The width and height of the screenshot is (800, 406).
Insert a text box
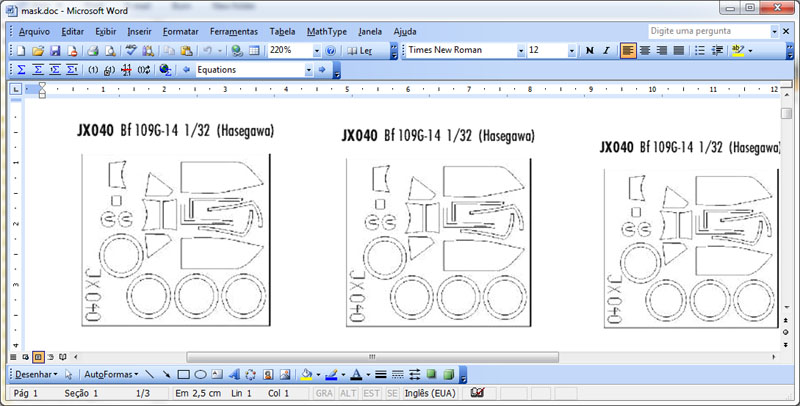pyautogui.click(x=217, y=374)
